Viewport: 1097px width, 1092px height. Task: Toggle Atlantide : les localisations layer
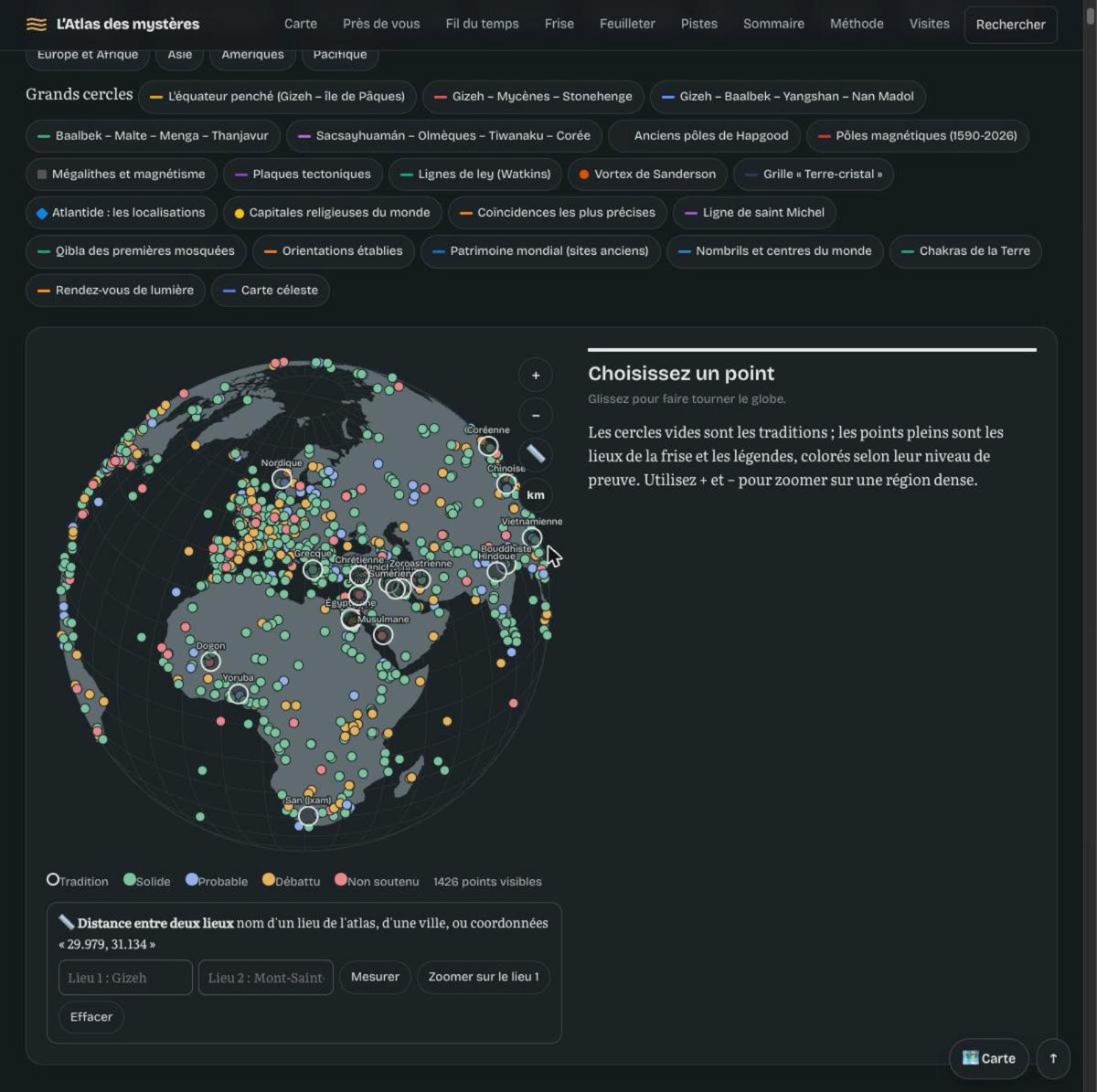[121, 213]
